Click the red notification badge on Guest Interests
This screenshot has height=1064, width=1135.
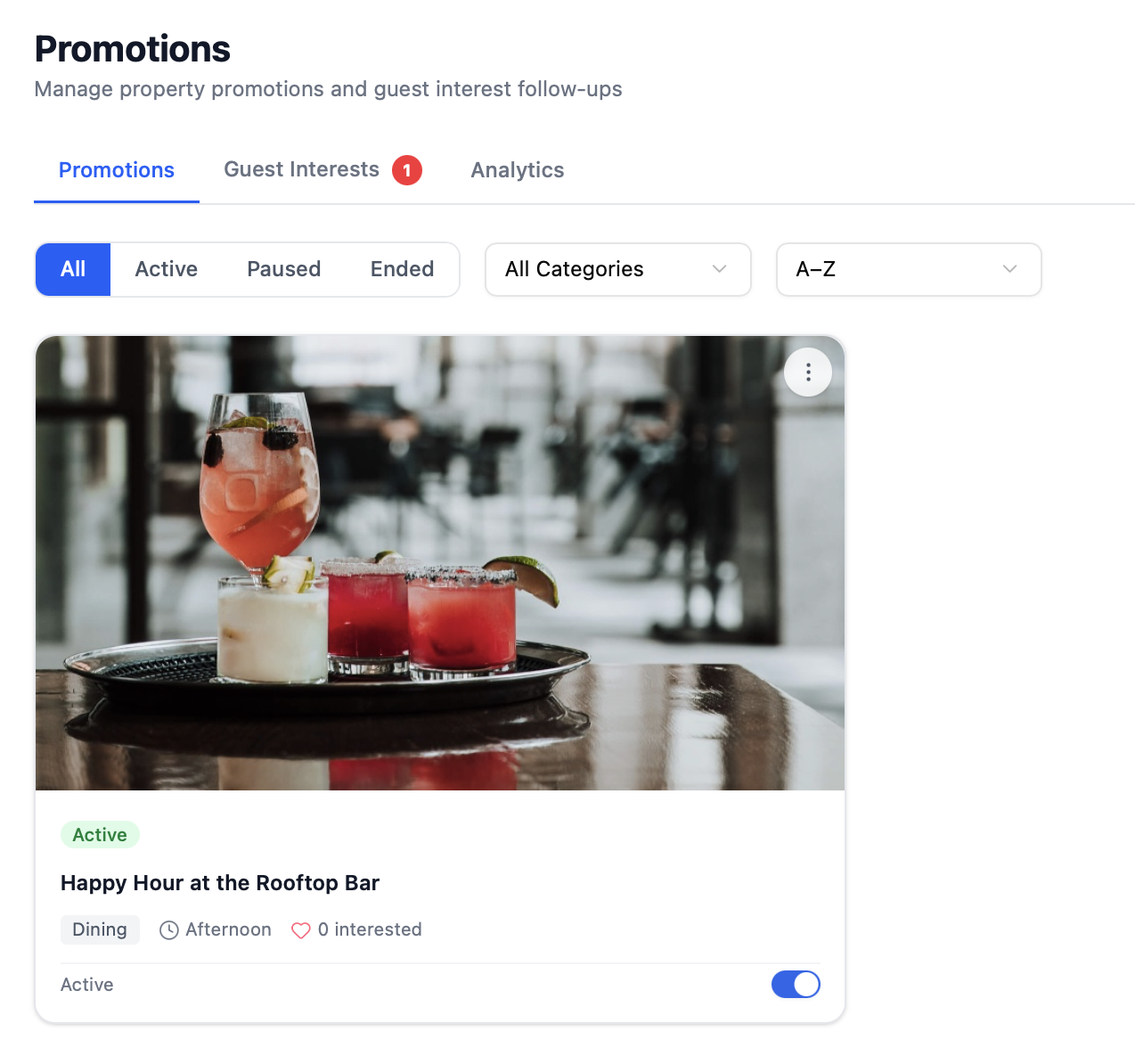tap(407, 170)
